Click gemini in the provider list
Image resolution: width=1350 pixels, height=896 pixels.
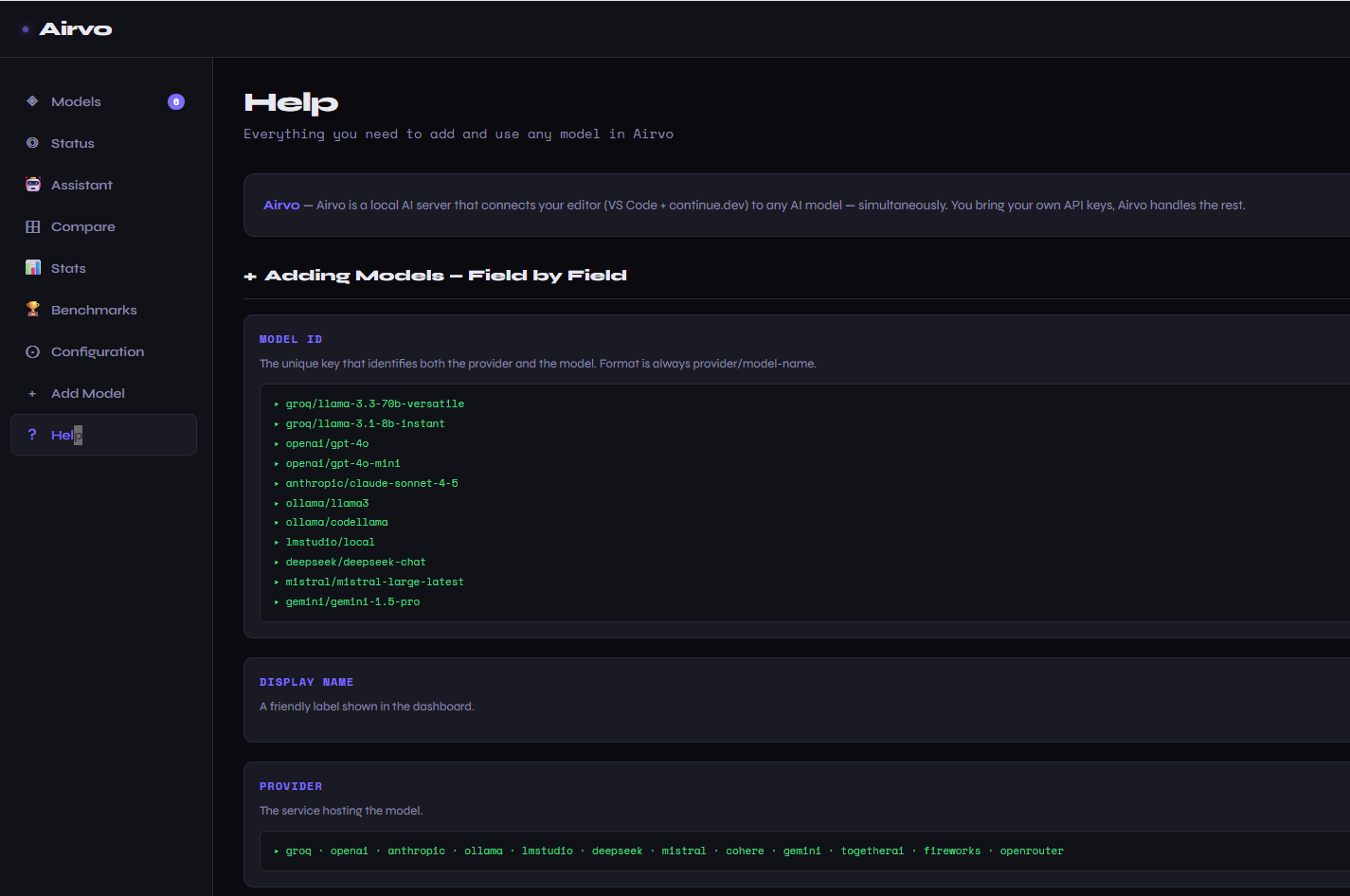coord(802,851)
